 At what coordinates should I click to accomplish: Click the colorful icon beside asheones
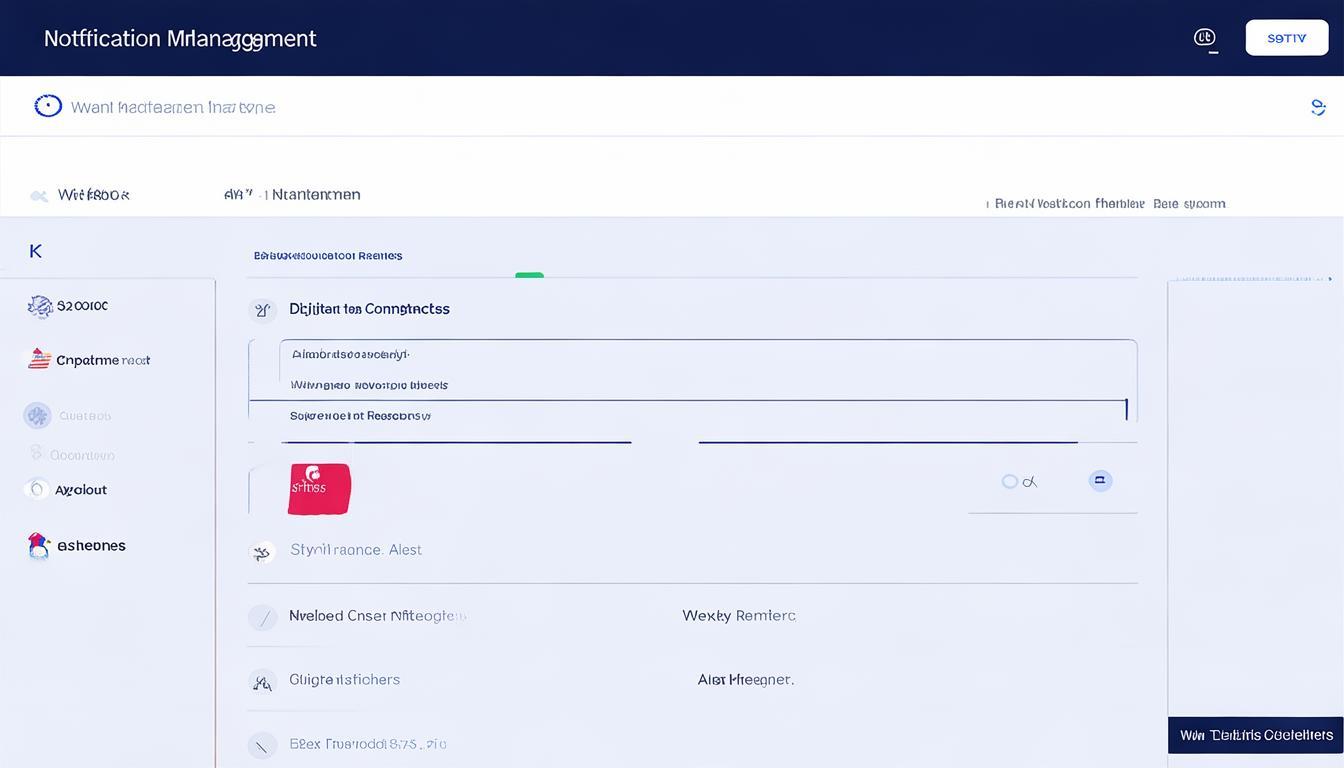pos(39,546)
